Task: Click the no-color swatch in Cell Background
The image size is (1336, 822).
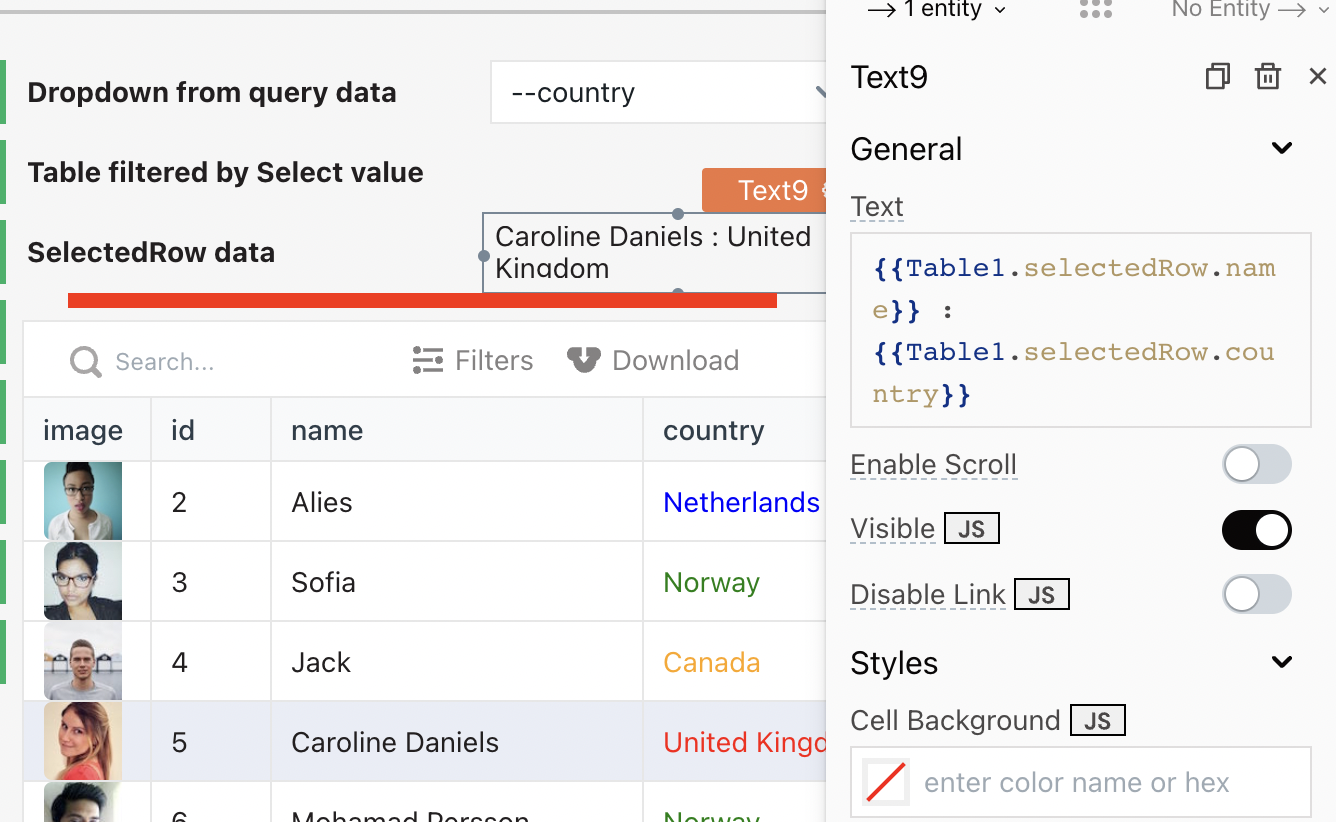Action: [x=885, y=782]
